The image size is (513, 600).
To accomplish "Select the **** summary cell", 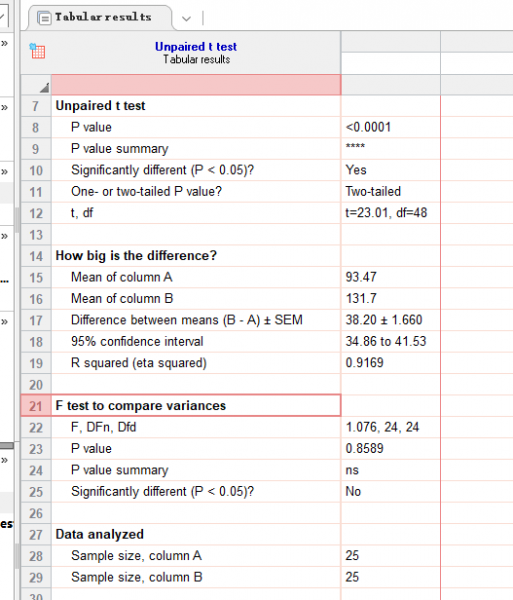I will click(x=355, y=146).
